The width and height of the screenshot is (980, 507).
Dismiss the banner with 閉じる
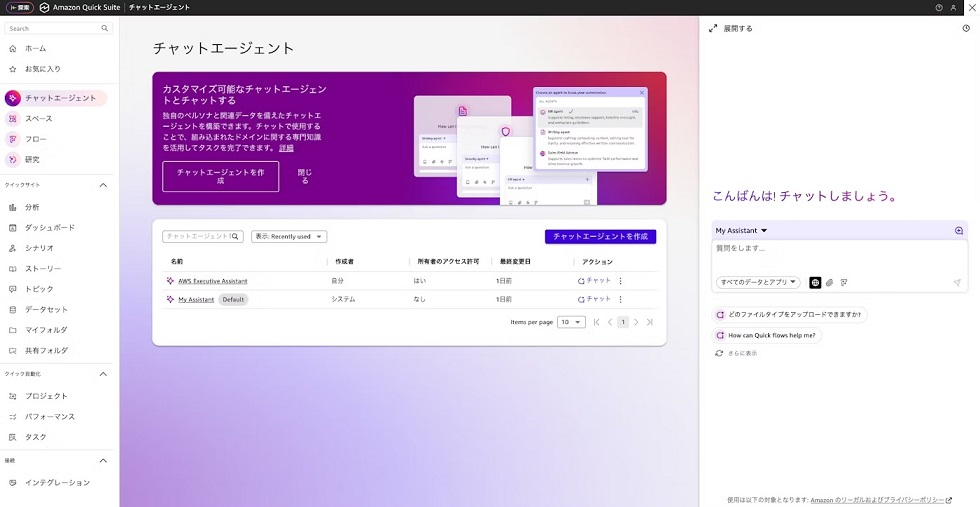point(304,176)
